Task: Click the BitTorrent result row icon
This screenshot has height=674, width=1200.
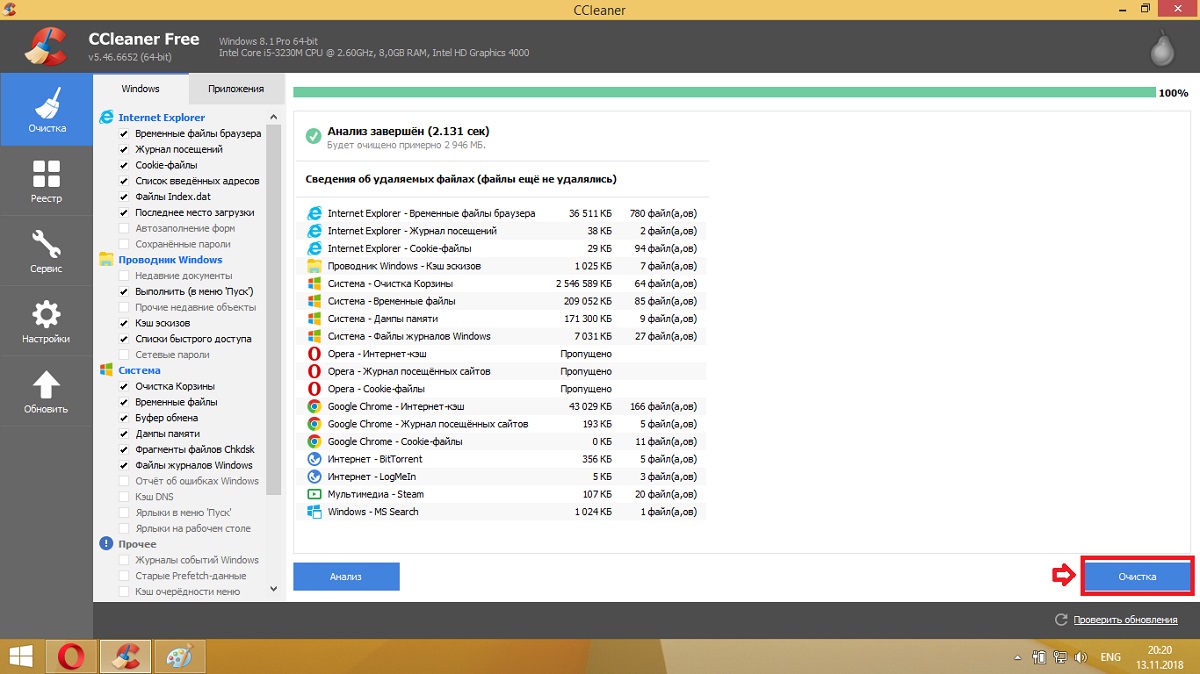Action: pyautogui.click(x=314, y=459)
